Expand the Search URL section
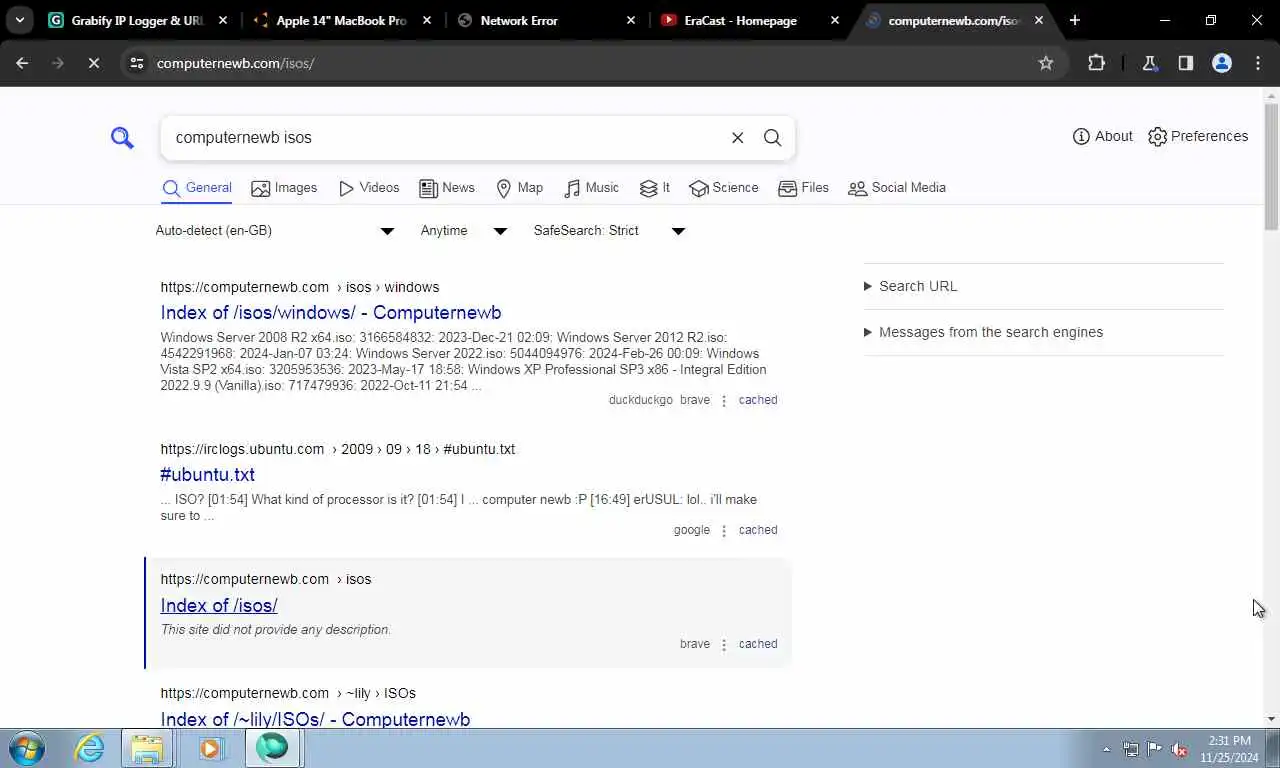The height and width of the screenshot is (768, 1280). [x=910, y=286]
